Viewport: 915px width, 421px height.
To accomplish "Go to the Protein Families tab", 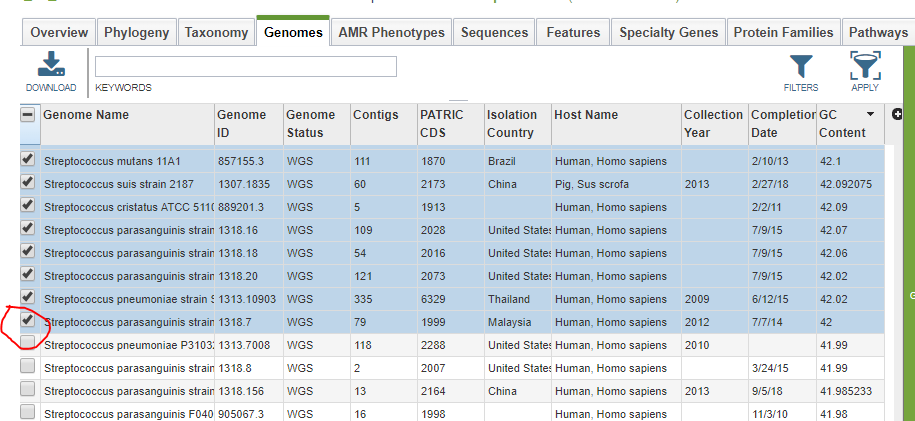I will [x=784, y=33].
